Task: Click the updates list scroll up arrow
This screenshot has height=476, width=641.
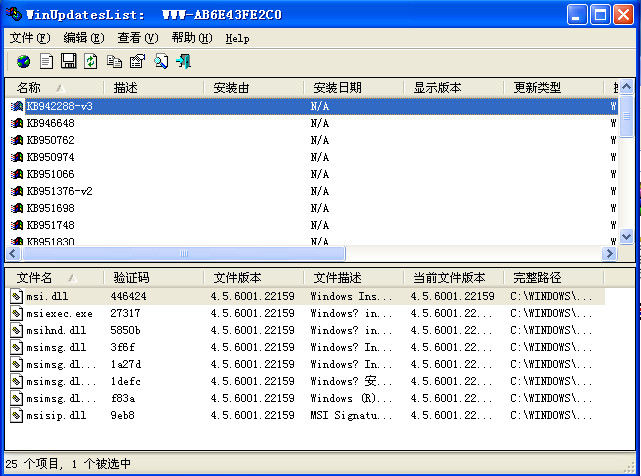Action: coord(626,87)
